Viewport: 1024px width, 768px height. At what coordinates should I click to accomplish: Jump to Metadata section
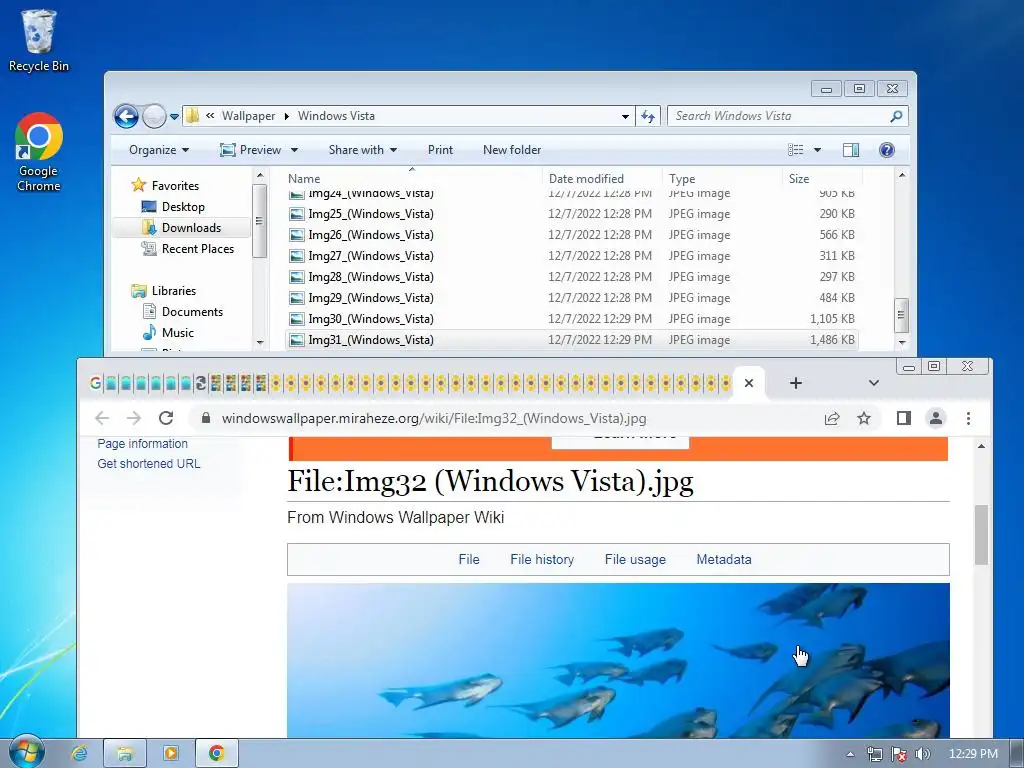click(724, 560)
